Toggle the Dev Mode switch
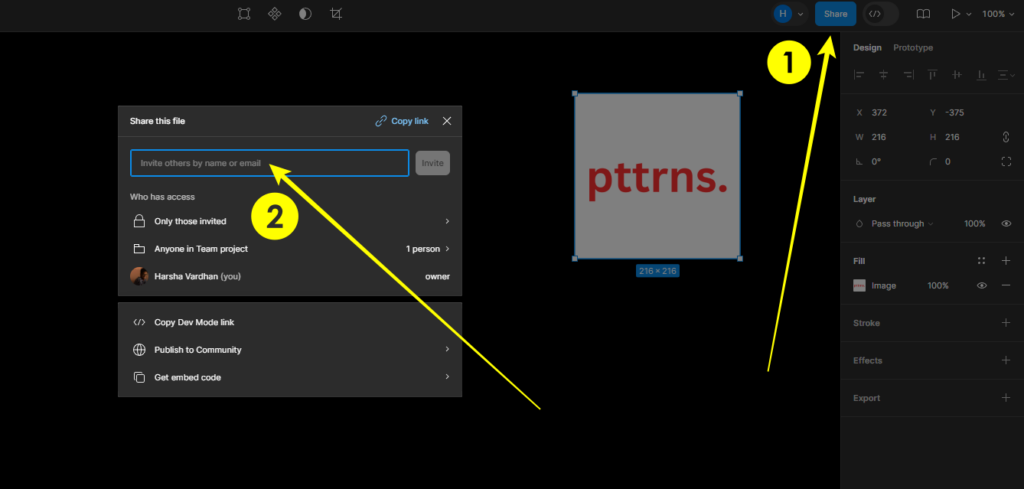 (x=879, y=14)
